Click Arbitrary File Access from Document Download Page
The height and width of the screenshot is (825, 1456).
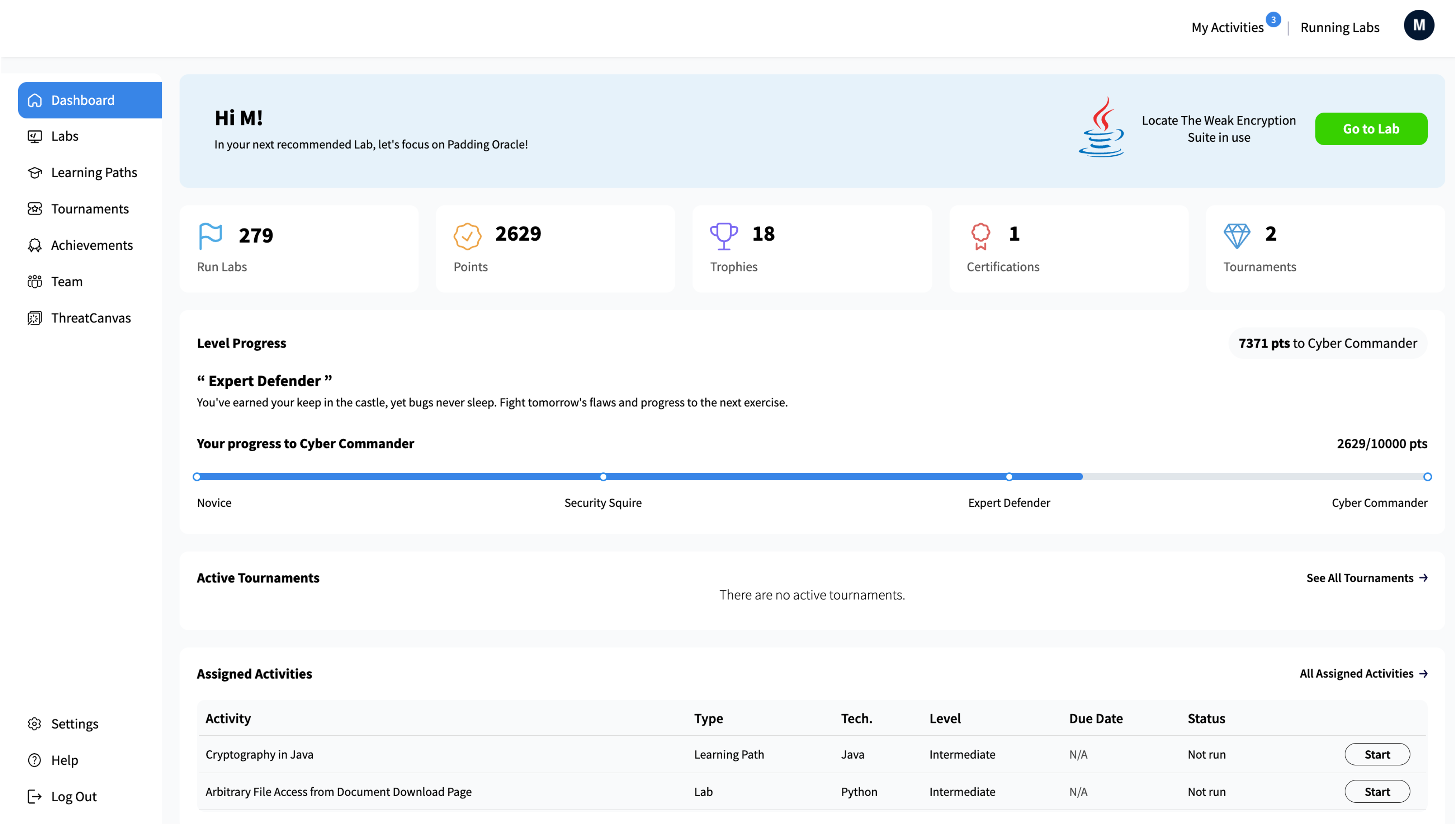[338, 792]
